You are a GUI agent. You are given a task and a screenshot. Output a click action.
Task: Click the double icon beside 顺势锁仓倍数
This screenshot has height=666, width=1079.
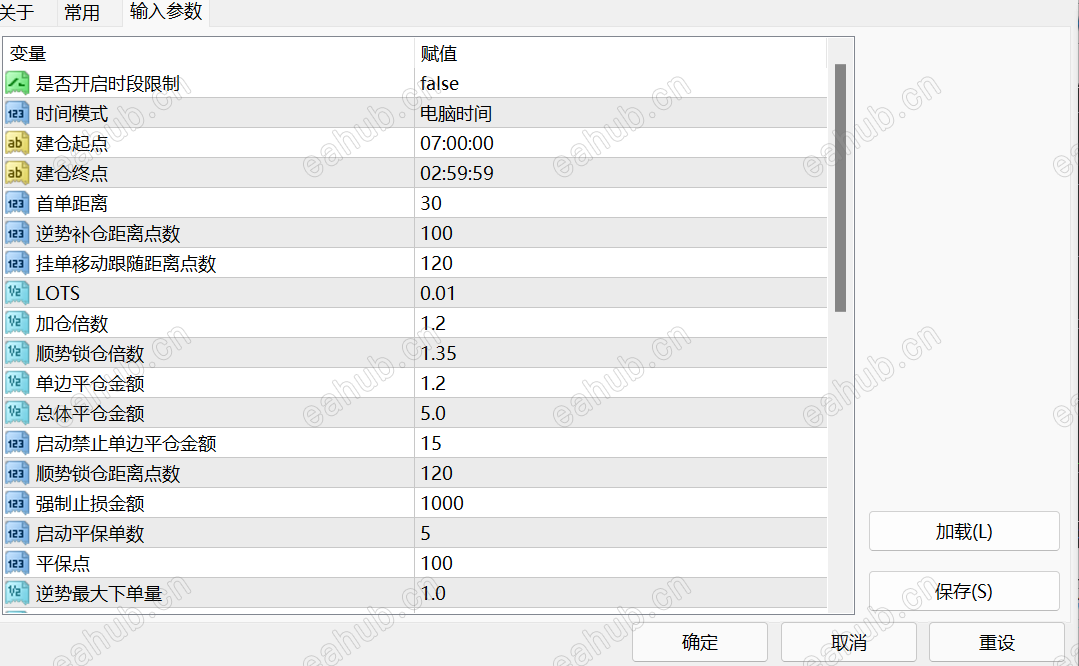point(17,354)
